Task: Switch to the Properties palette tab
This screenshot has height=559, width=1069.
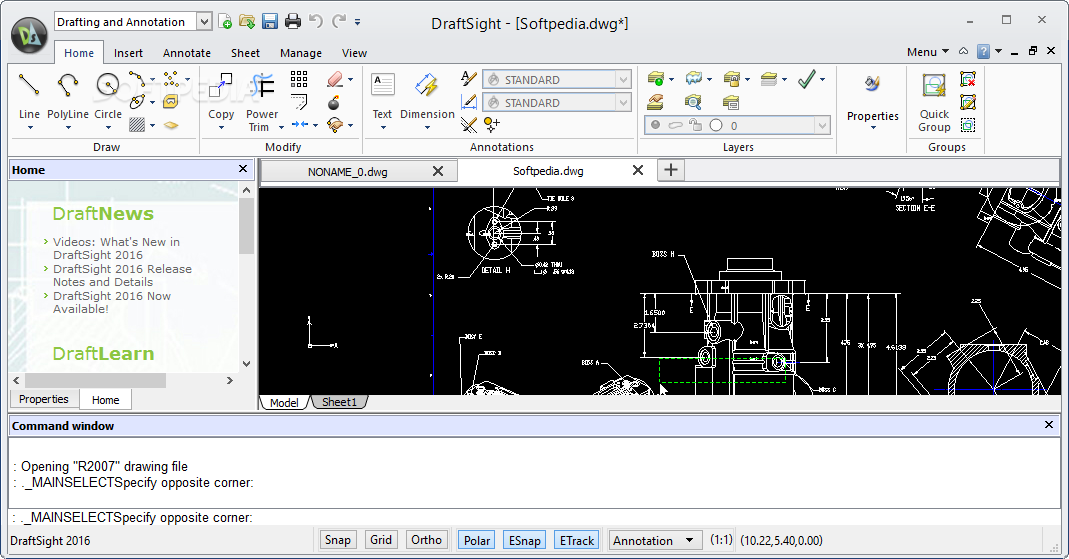Action: pos(44,399)
